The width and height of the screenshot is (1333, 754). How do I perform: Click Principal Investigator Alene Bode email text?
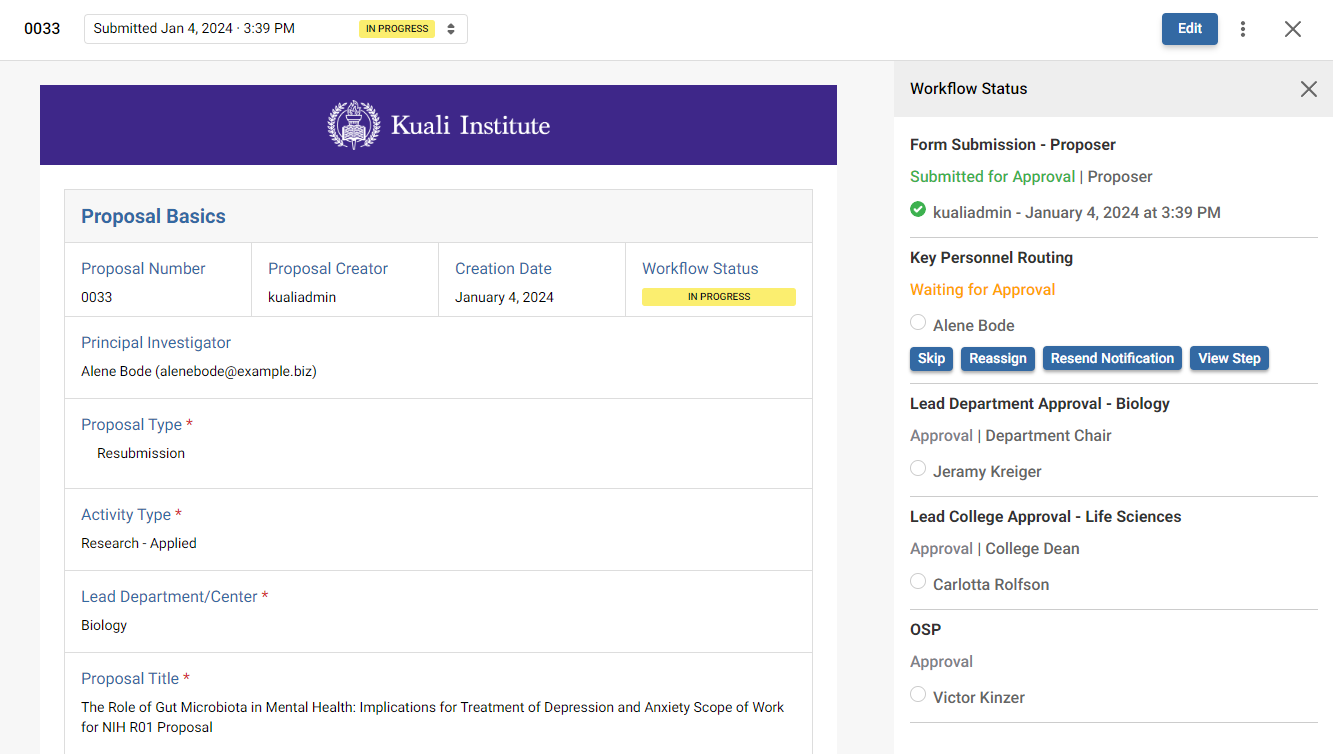pos(199,371)
